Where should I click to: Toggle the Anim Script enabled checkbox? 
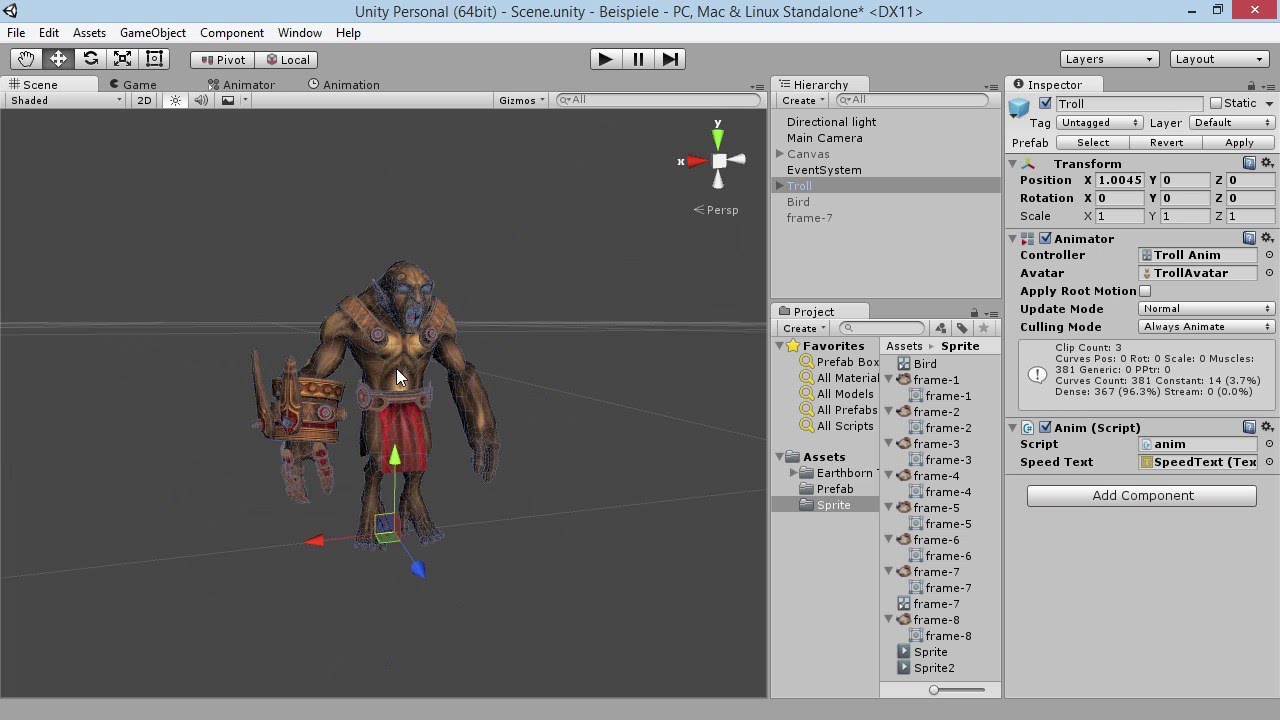coord(1045,427)
